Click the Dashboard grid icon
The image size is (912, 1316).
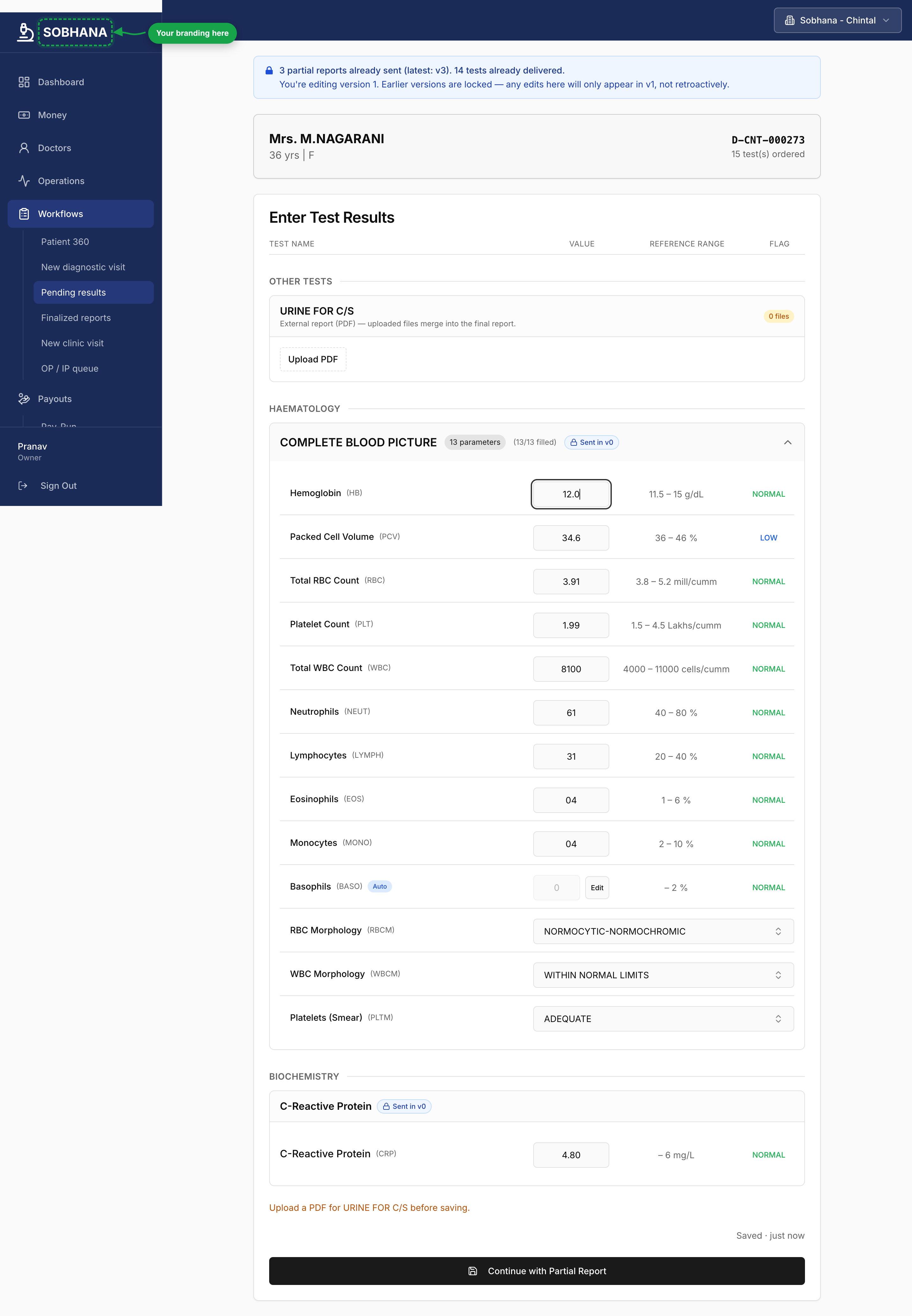click(24, 82)
